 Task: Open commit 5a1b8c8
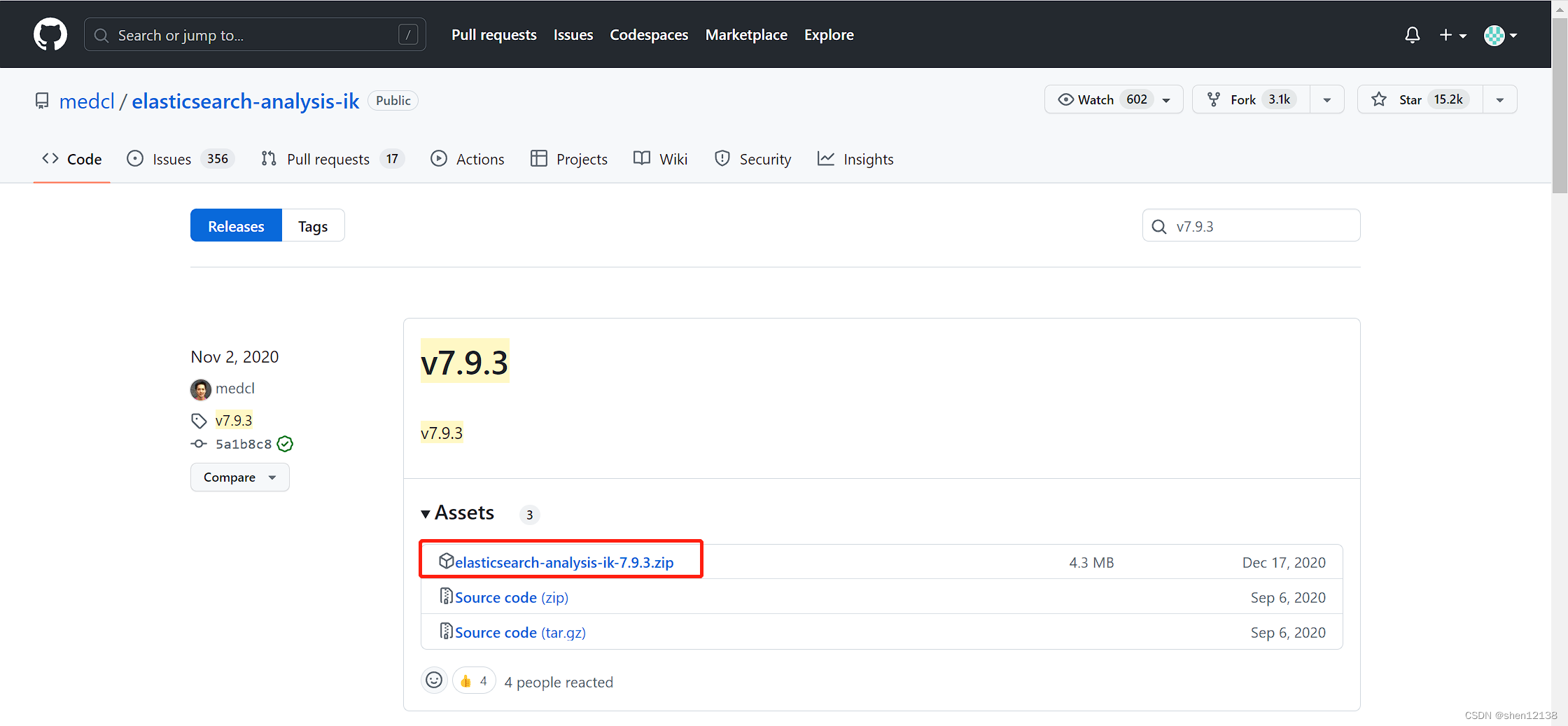(x=244, y=444)
